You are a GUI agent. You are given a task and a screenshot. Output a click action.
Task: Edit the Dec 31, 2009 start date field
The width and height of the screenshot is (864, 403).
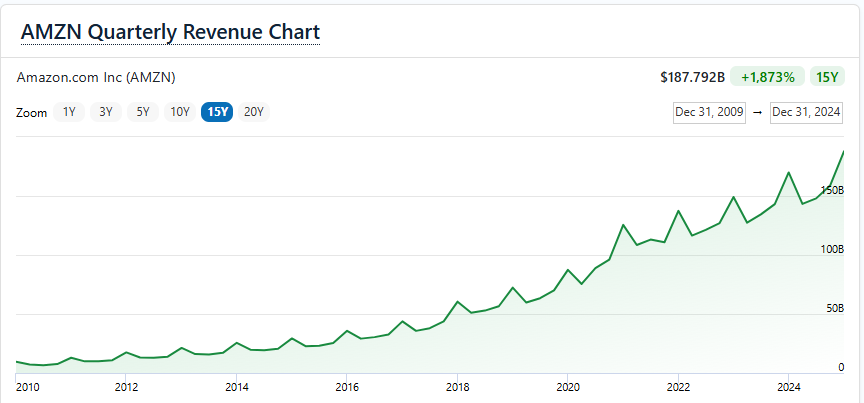click(709, 112)
